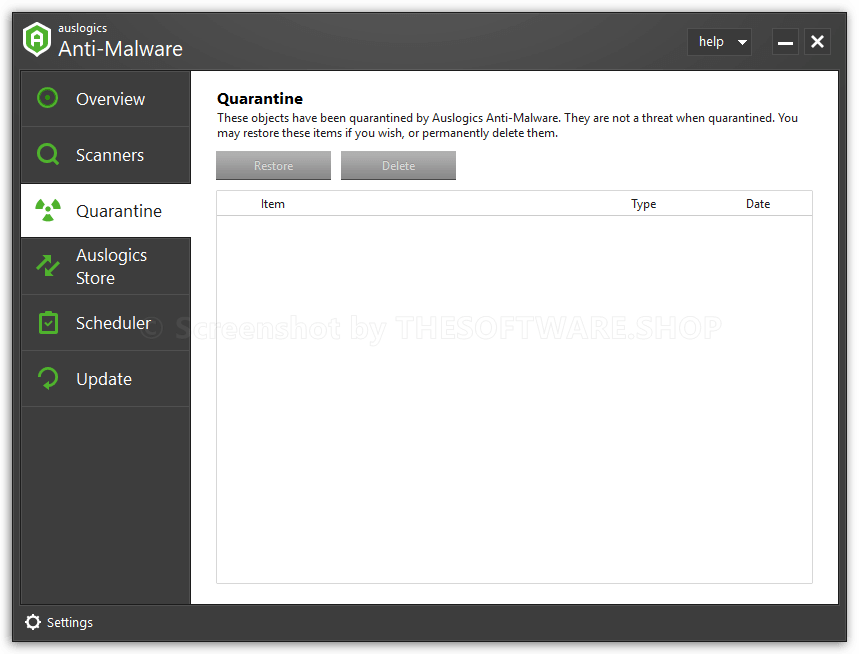Click the Update refresh icon

coord(48,378)
